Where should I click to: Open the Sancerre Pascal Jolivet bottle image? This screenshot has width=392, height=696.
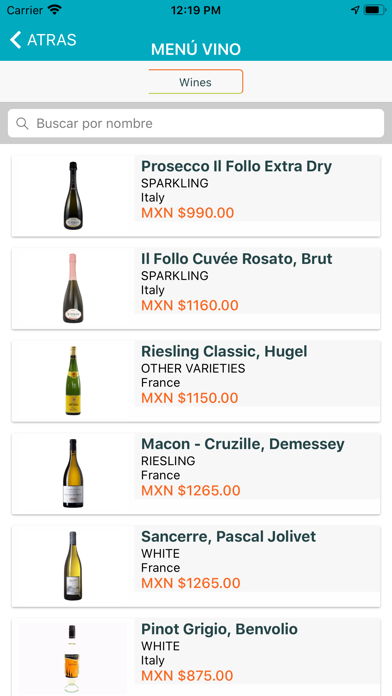click(x=73, y=566)
